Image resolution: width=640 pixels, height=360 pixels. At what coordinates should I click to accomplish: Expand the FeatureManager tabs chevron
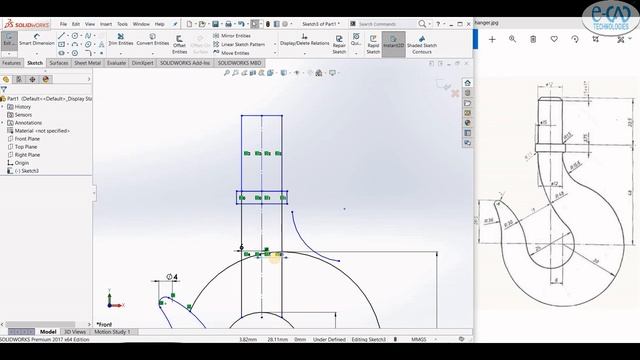click(x=89, y=79)
